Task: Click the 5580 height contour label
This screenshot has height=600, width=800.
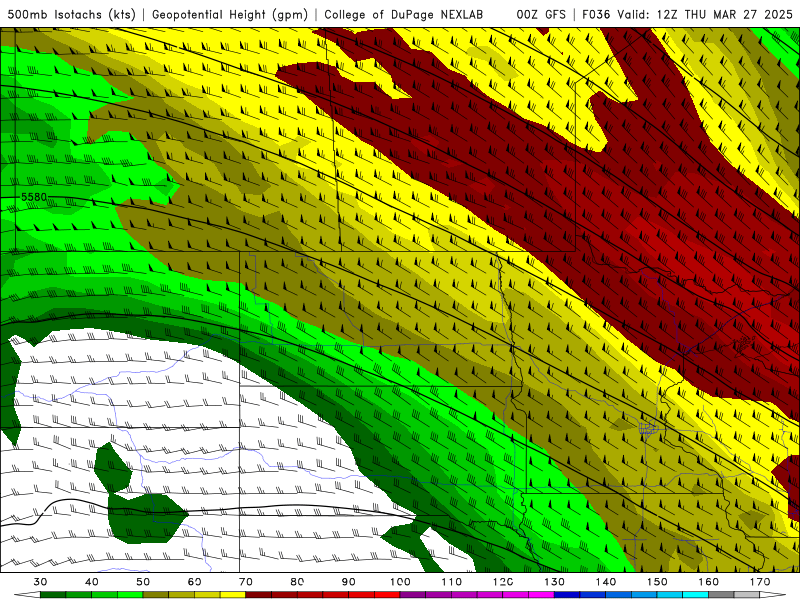Action: tap(34, 197)
